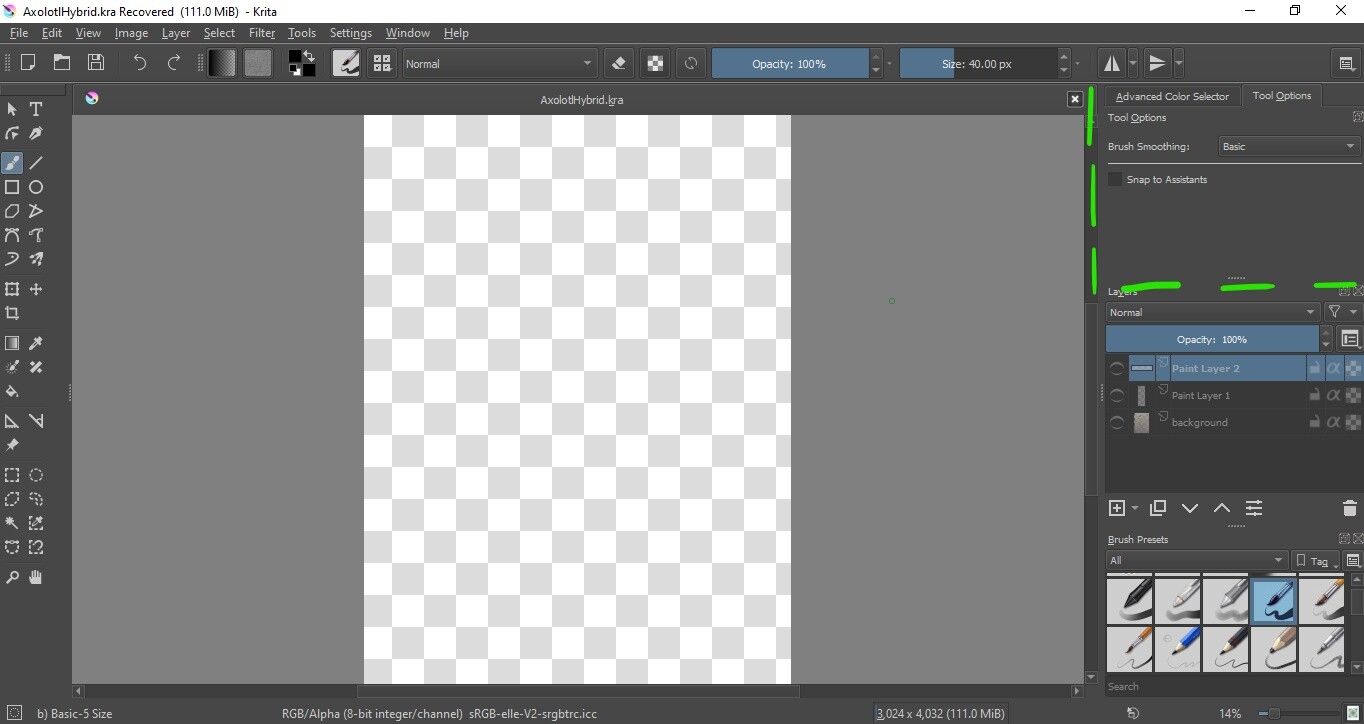Expand the brush presets All tag dropdown

click(x=1196, y=560)
